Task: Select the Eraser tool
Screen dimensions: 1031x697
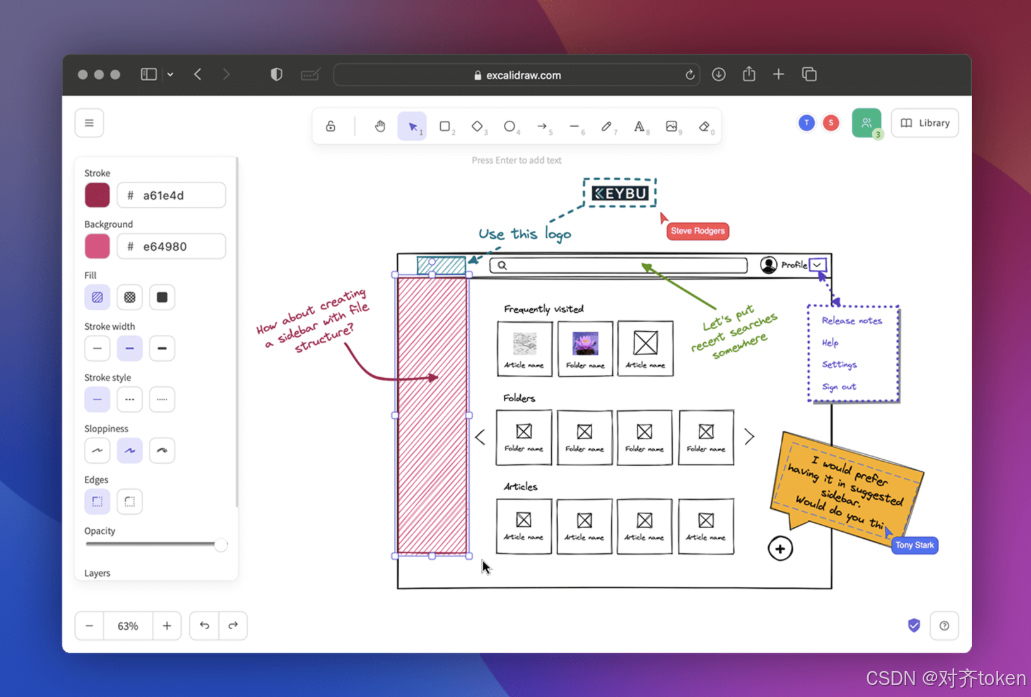Action: tap(704, 126)
